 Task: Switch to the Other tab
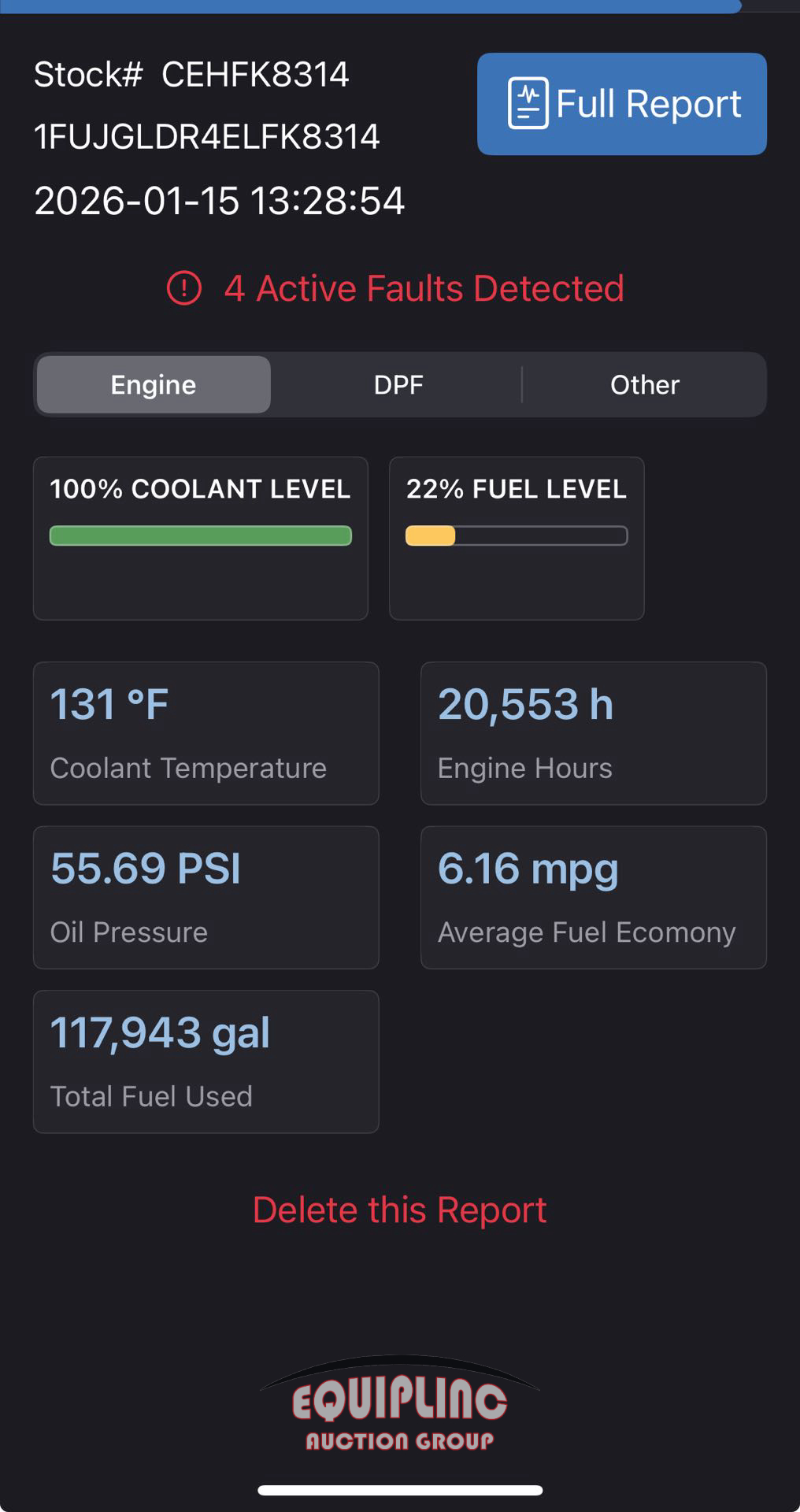pos(644,385)
